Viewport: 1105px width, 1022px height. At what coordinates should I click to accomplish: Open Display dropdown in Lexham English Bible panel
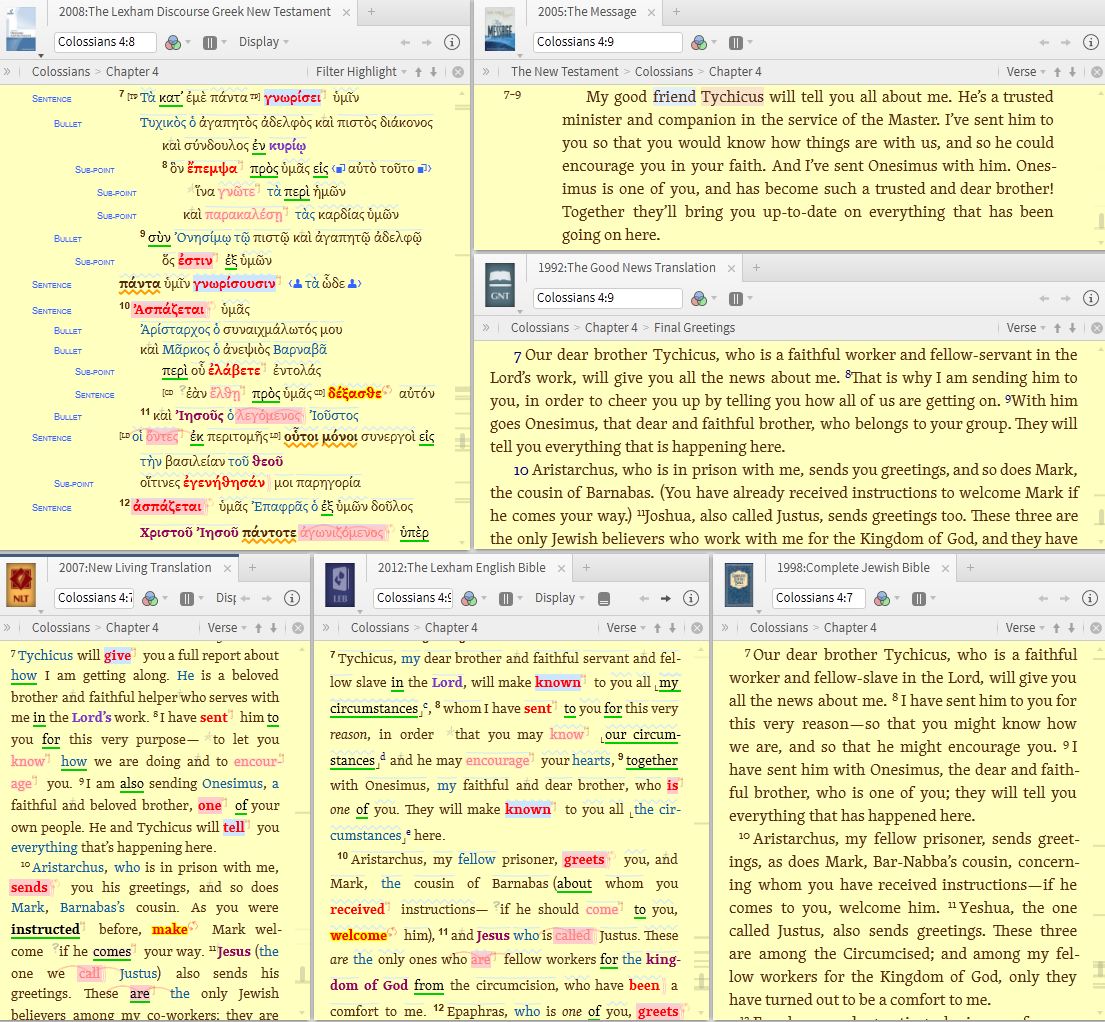560,598
